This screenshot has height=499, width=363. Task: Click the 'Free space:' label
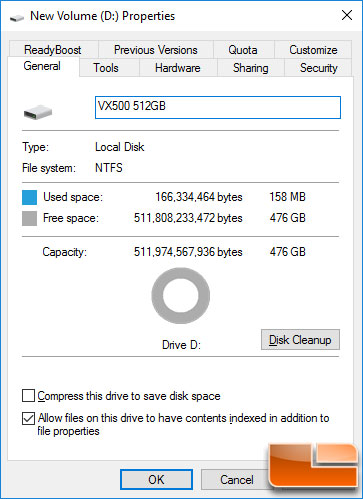point(71,218)
